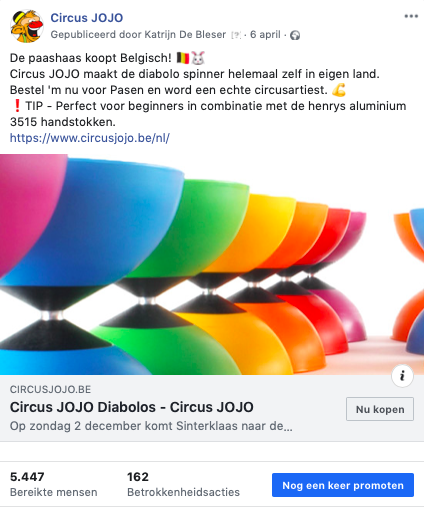
Task: Open the colorful diabolos ad image
Action: [x=212, y=264]
